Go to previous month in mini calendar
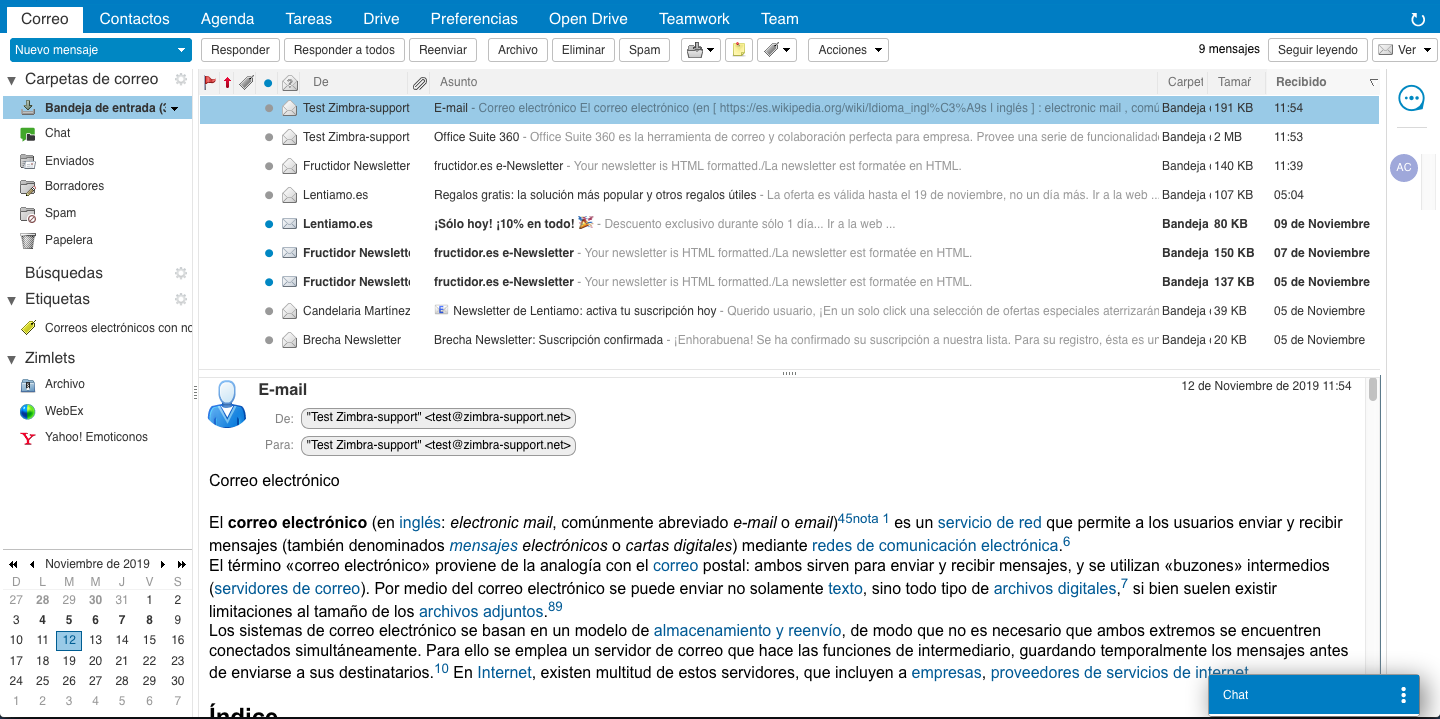1440x719 pixels. tap(32, 564)
